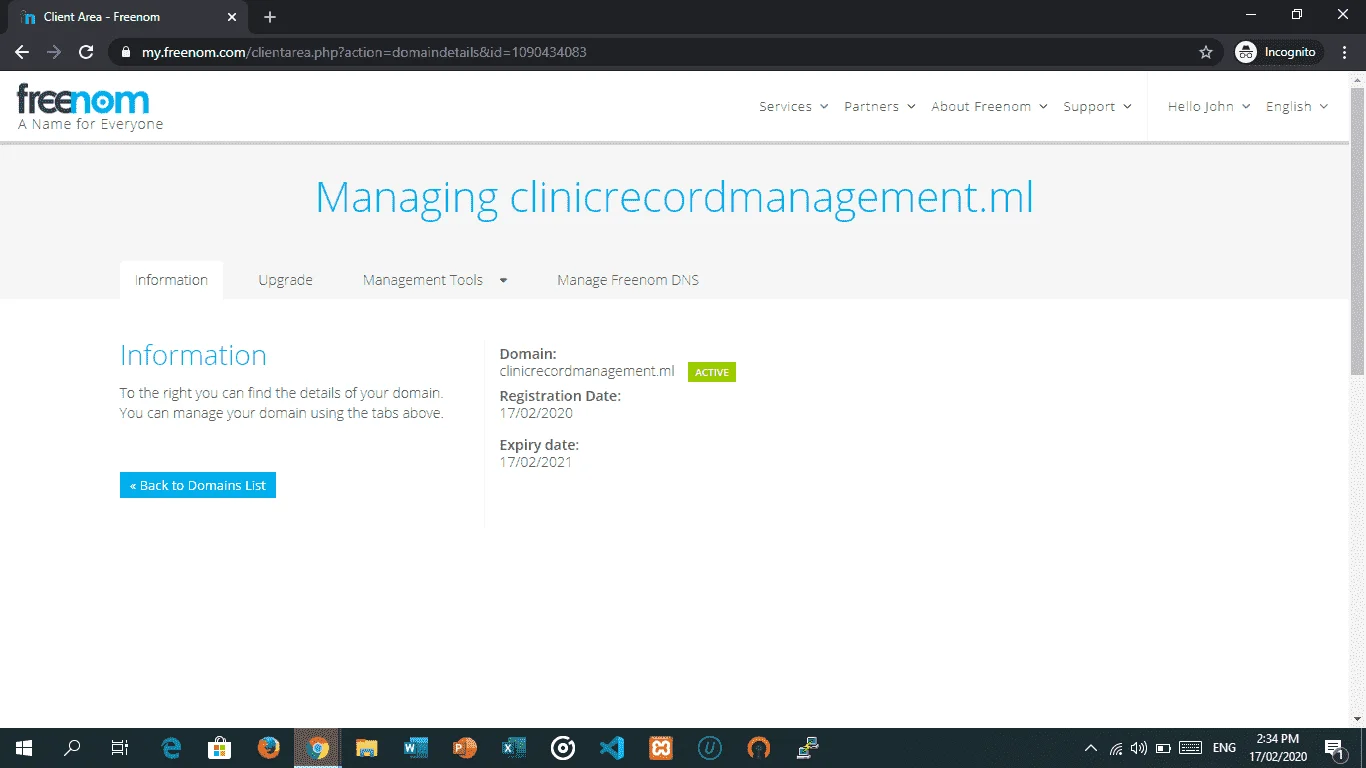Click the registration date 17/02/2020

click(536, 413)
